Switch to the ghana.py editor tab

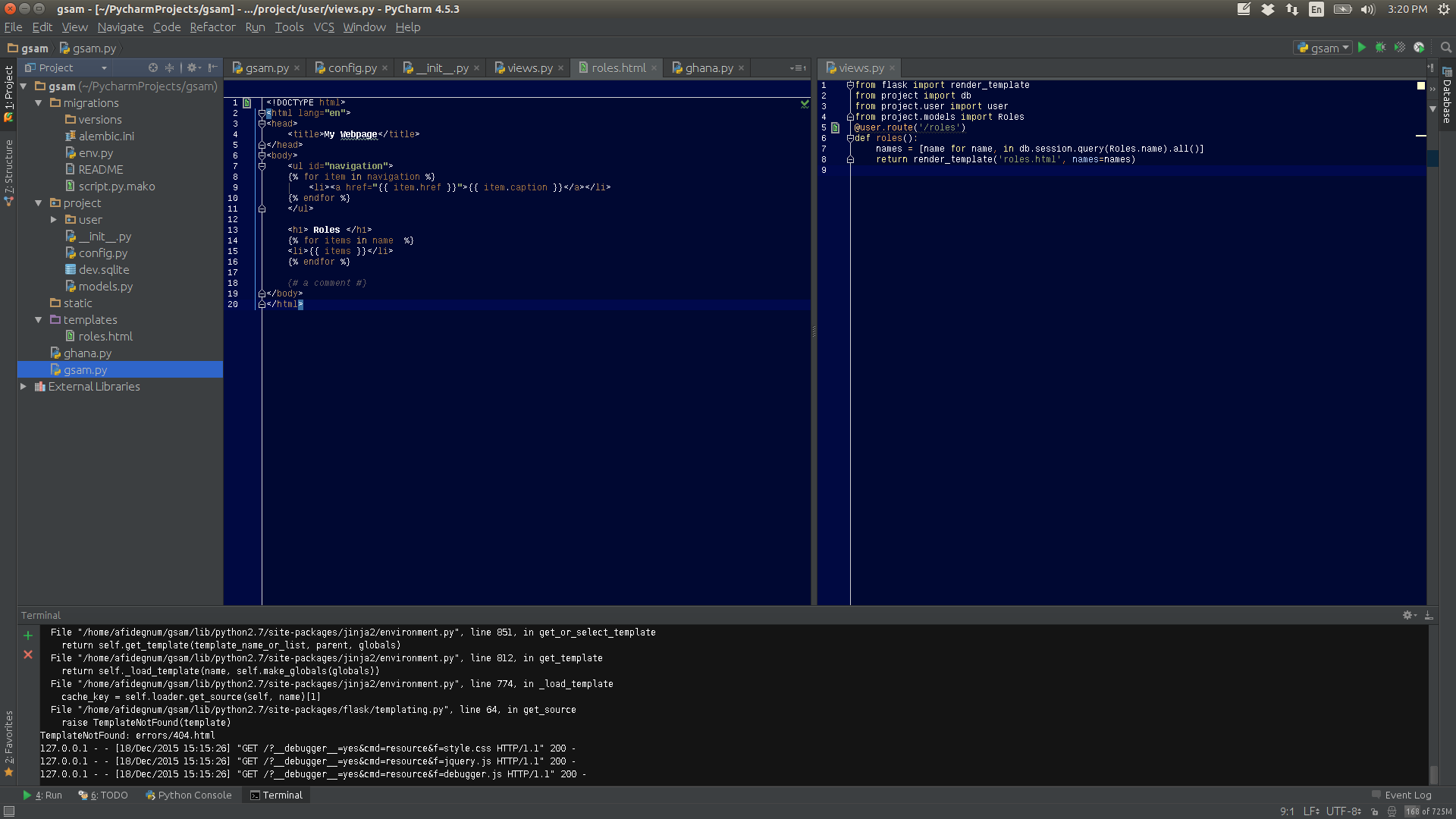click(x=708, y=67)
